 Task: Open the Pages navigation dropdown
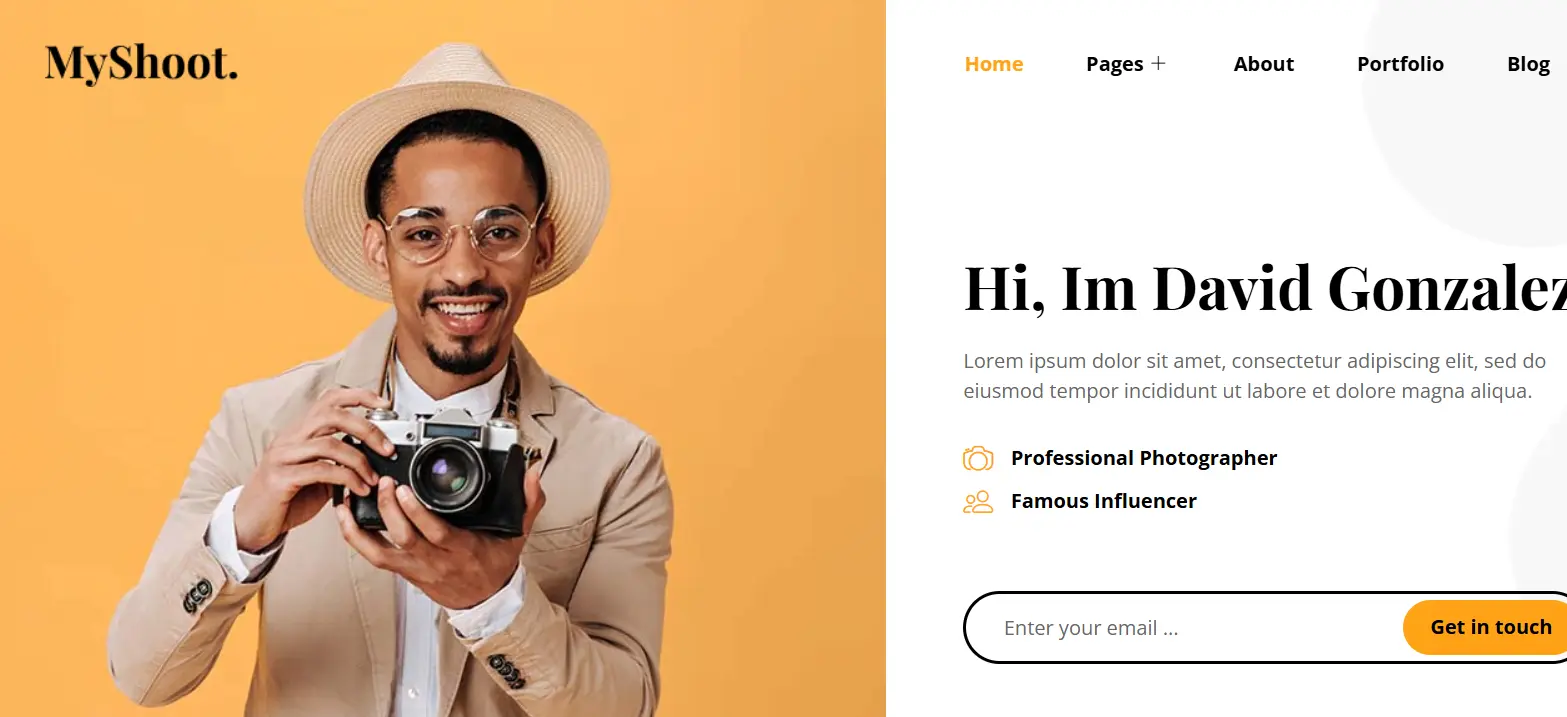point(1114,64)
